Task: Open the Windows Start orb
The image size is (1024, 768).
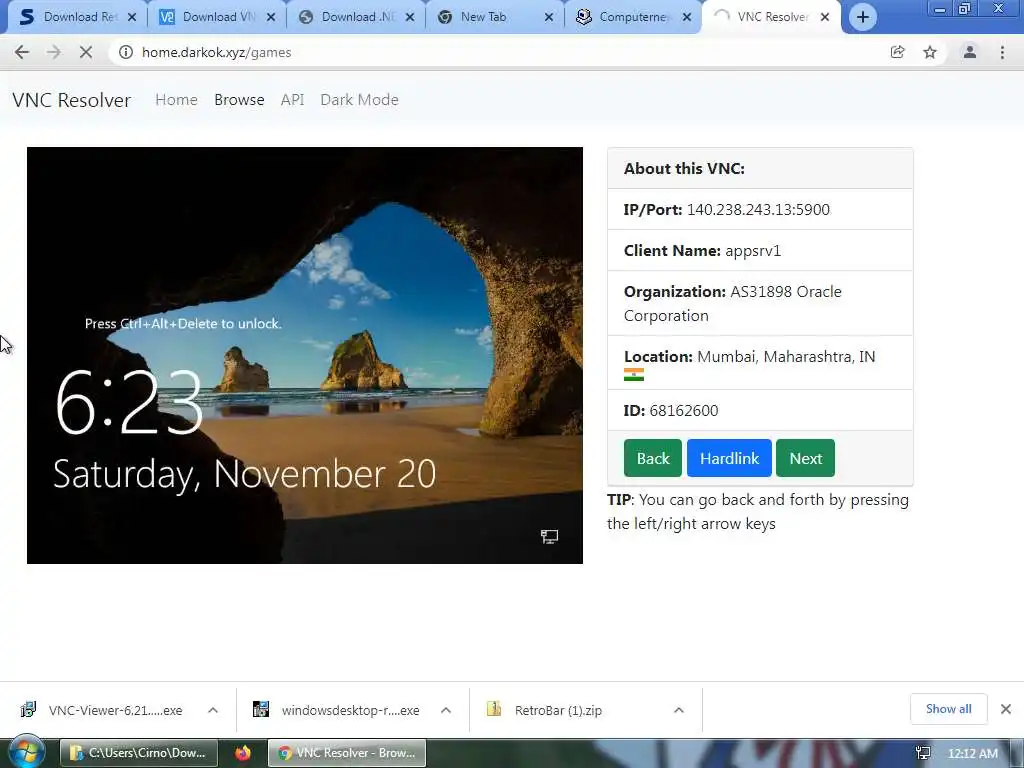Action: point(27,752)
